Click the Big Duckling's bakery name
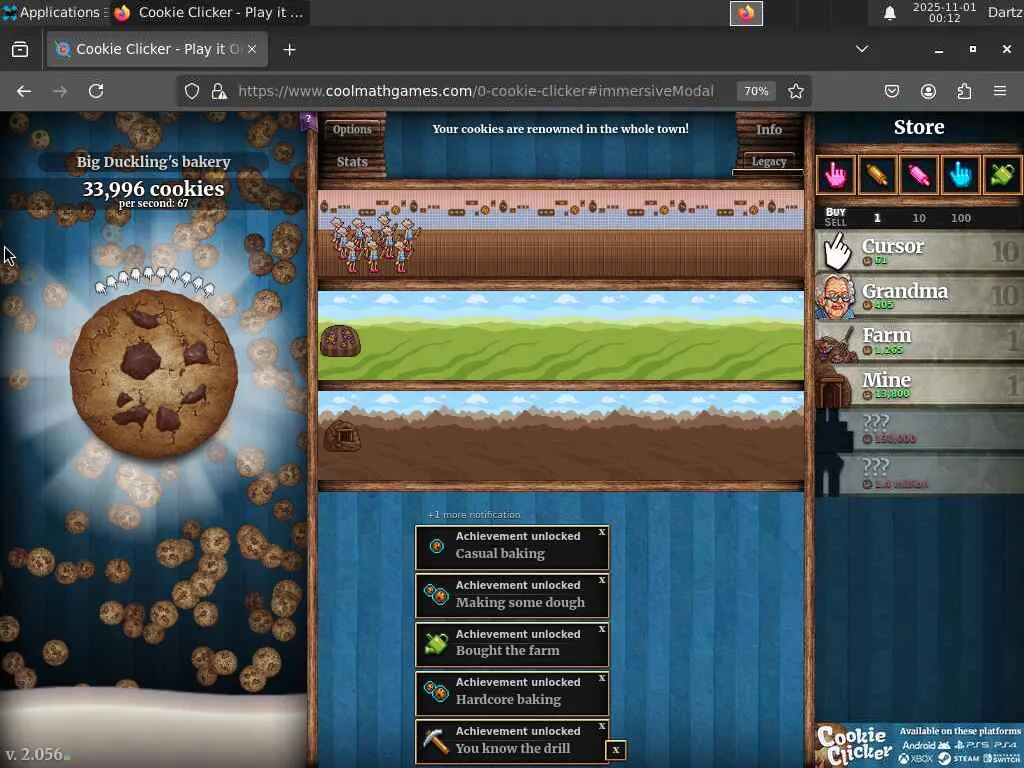1024x768 pixels. coord(153,161)
